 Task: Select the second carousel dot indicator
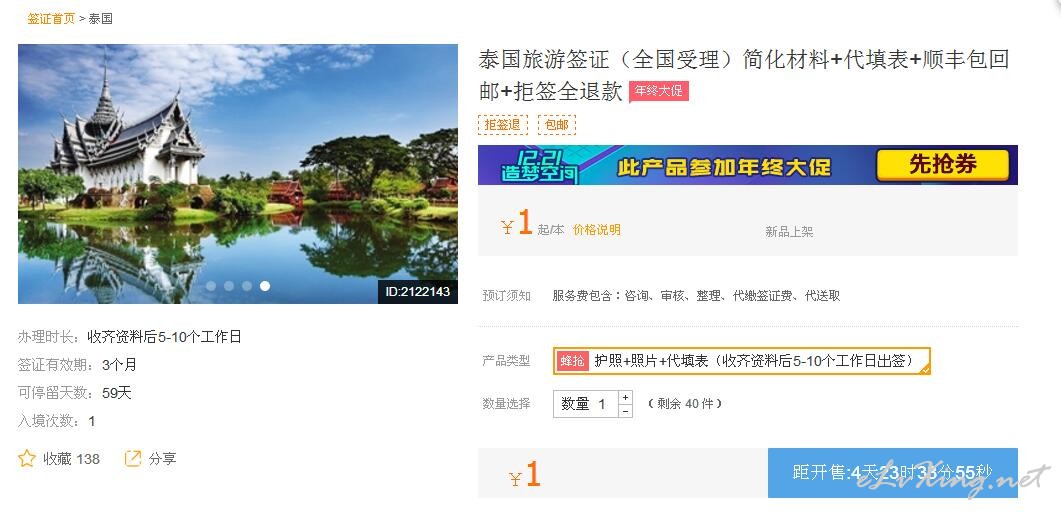tap(229, 286)
